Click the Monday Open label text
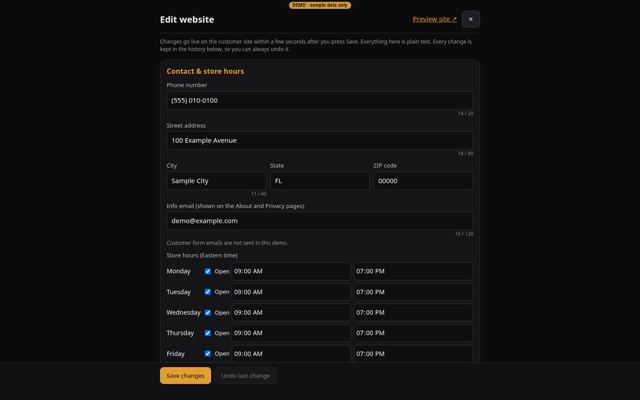Viewport: 640px width, 400px height. 222,271
